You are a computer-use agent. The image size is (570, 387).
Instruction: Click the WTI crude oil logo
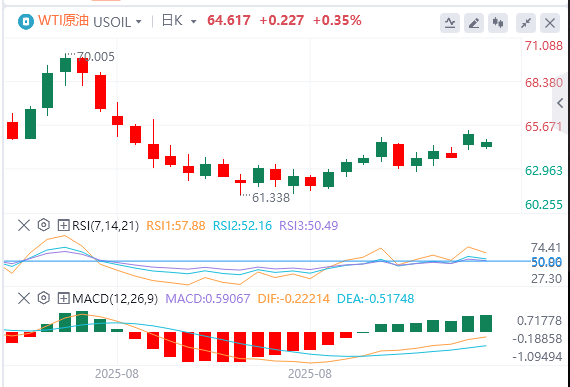(x=25, y=21)
